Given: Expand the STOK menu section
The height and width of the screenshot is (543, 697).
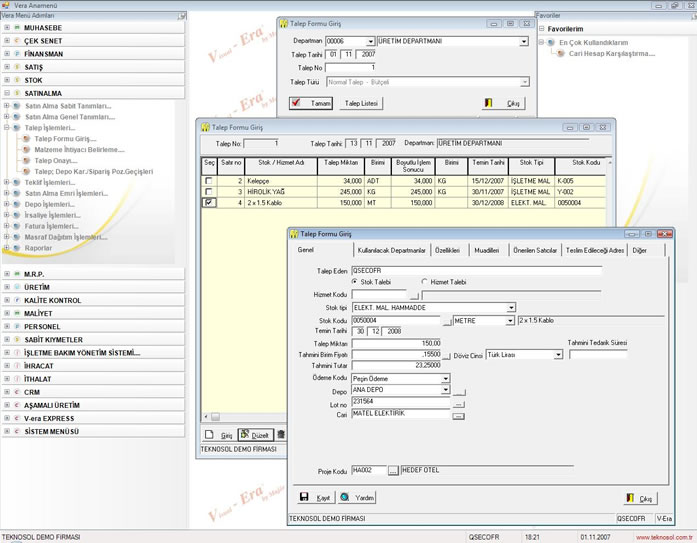Looking at the screenshot, I should (x=7, y=80).
